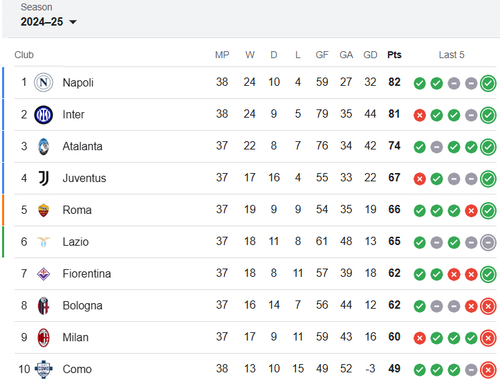Select the Pts column header

[x=394, y=55]
